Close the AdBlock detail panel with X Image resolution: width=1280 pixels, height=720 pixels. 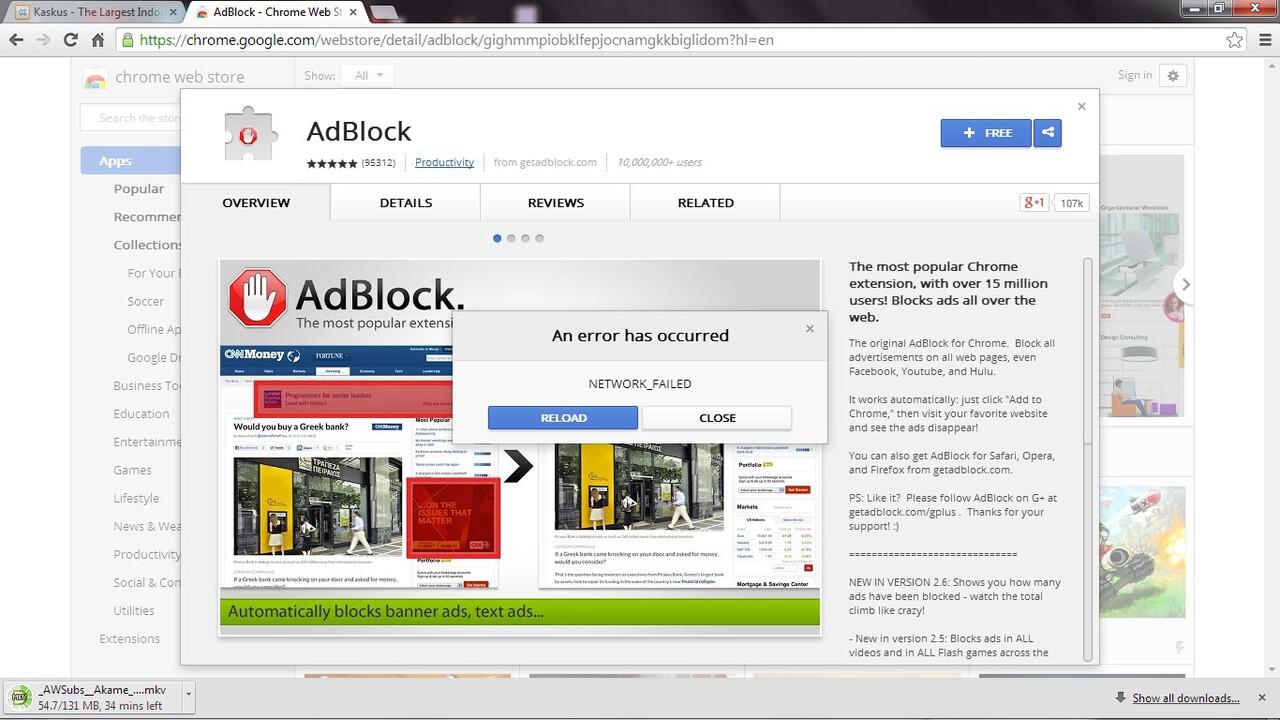click(x=1081, y=106)
